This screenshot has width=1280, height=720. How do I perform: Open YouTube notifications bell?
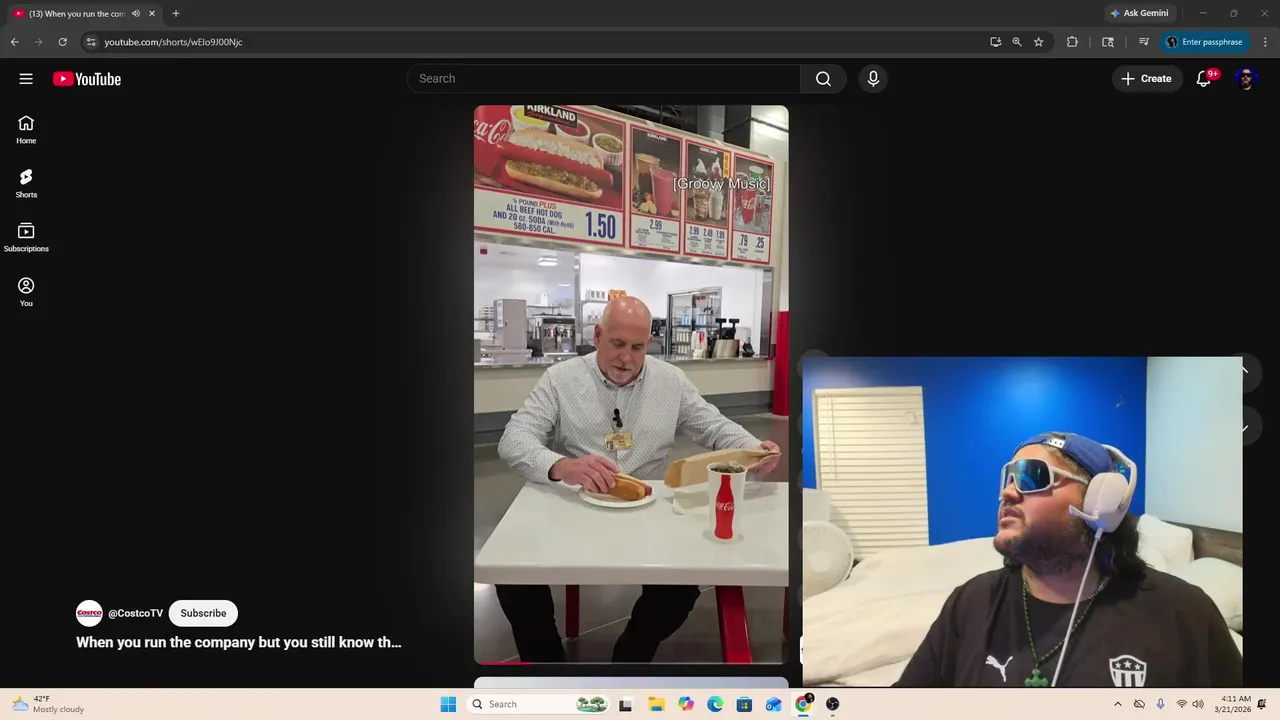[x=1204, y=79]
